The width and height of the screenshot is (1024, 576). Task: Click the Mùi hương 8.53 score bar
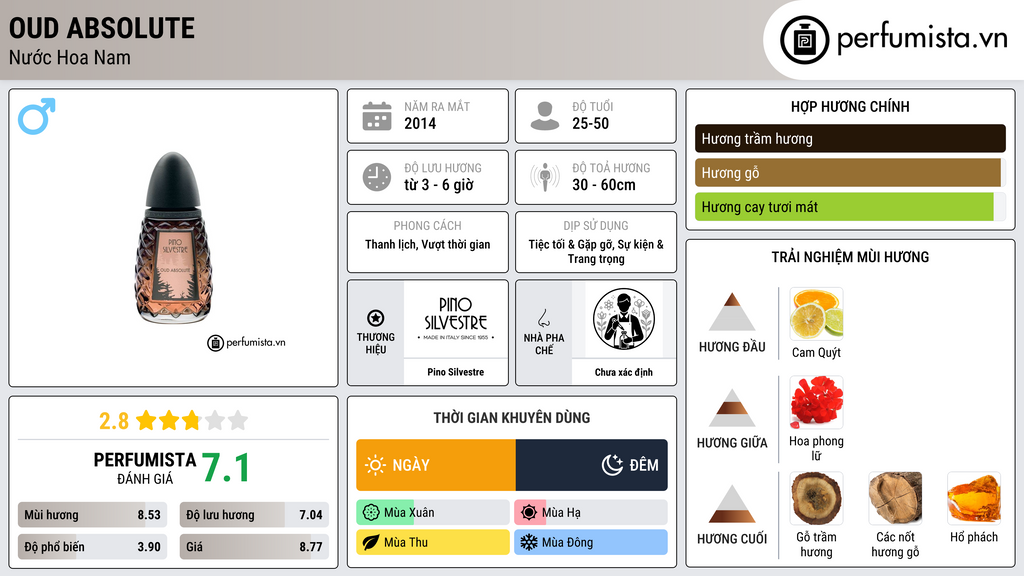tap(93, 515)
